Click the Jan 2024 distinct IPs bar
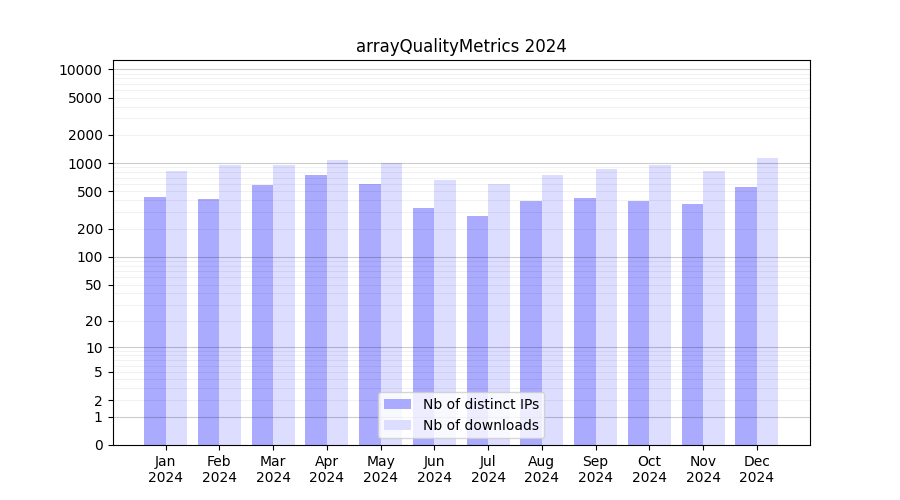 coord(155,320)
